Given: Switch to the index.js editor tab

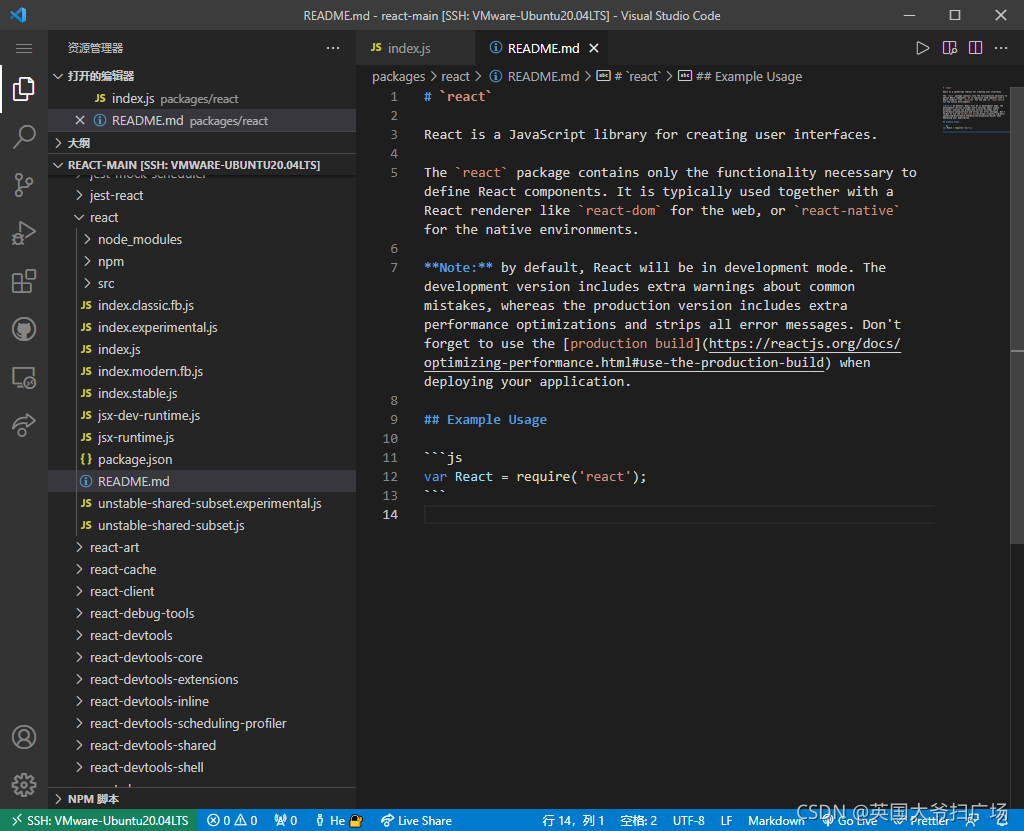Looking at the screenshot, I should [415, 48].
